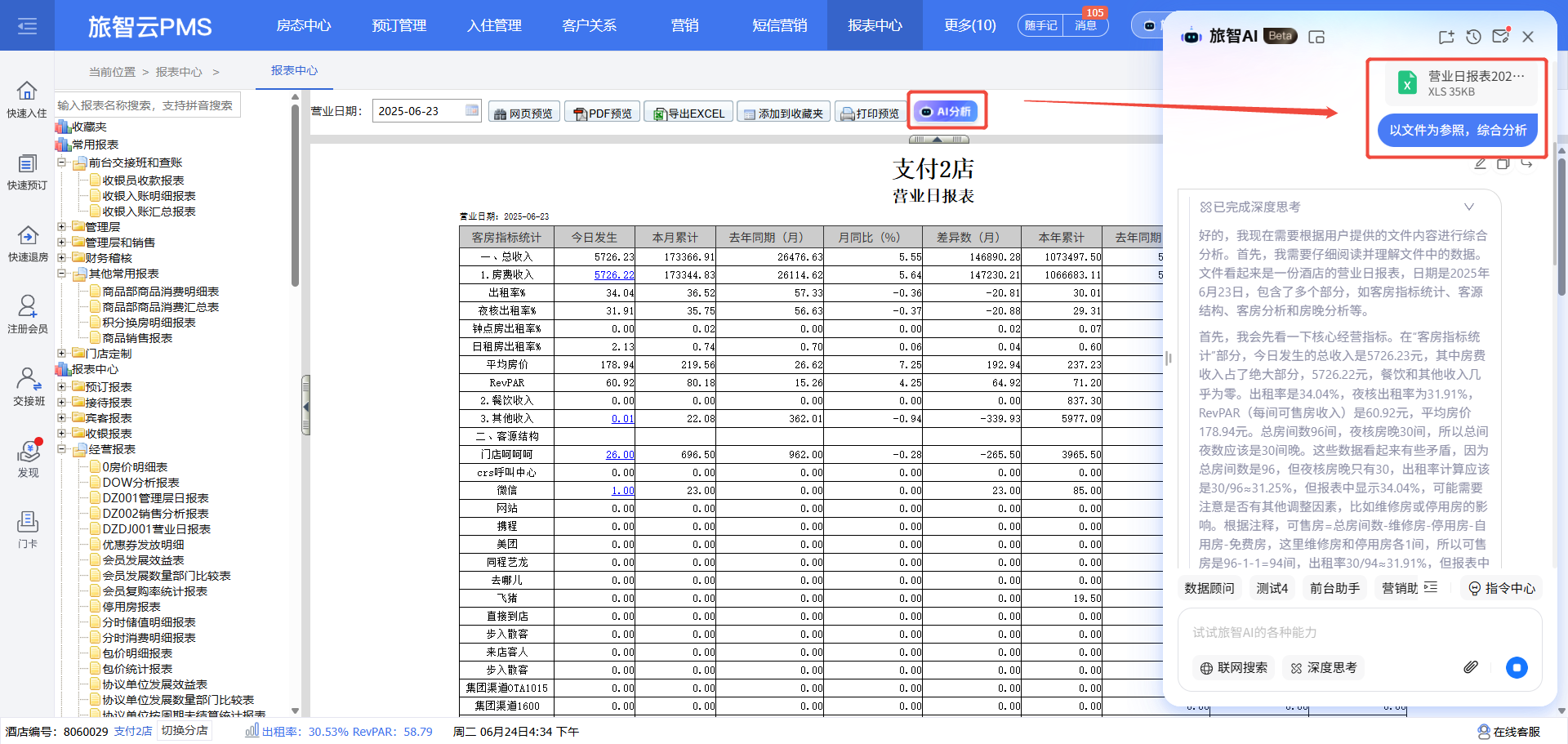Open 快速退房 quick checkout

tap(27, 243)
